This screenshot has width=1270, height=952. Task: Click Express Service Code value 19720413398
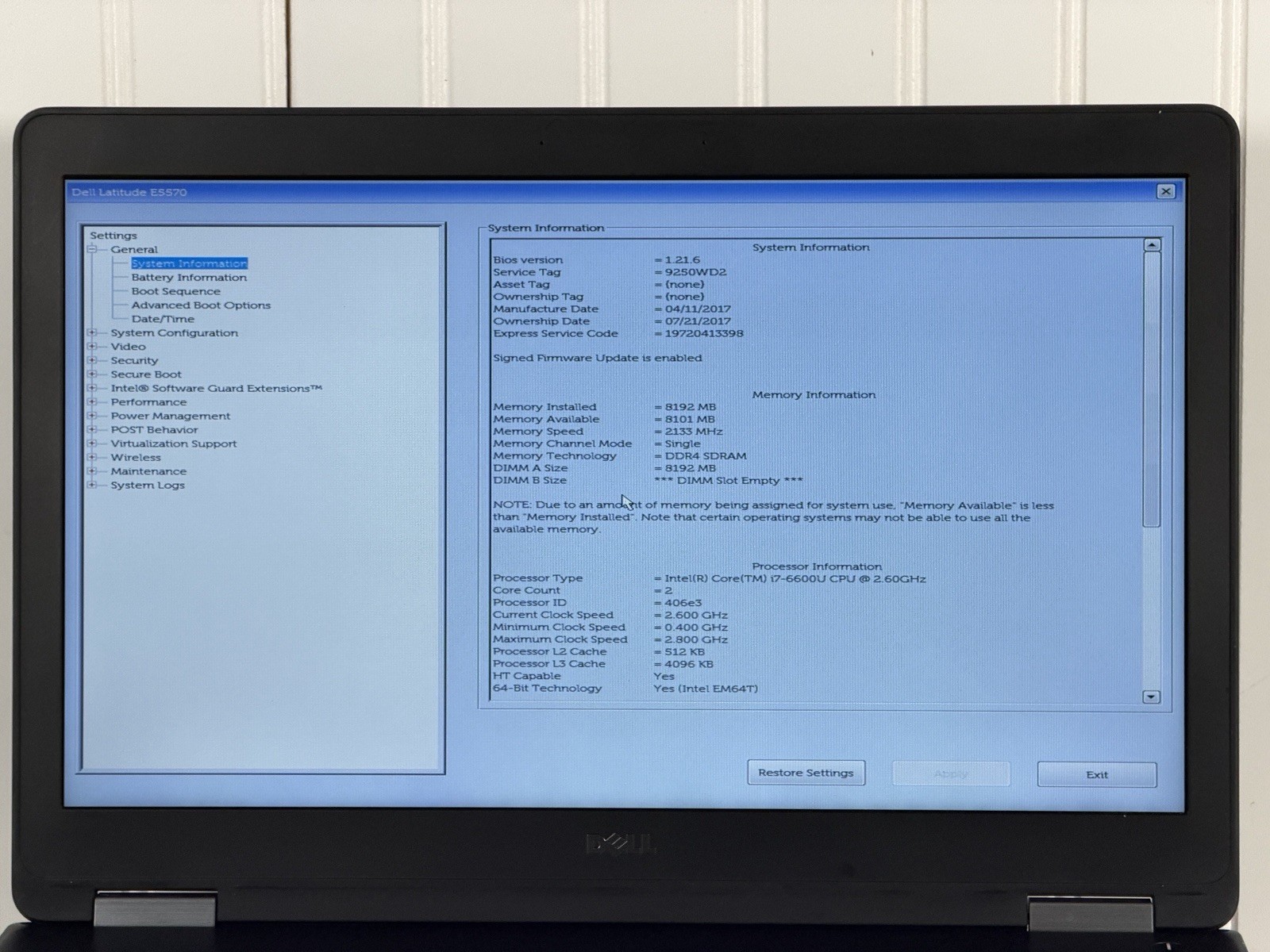pos(704,333)
